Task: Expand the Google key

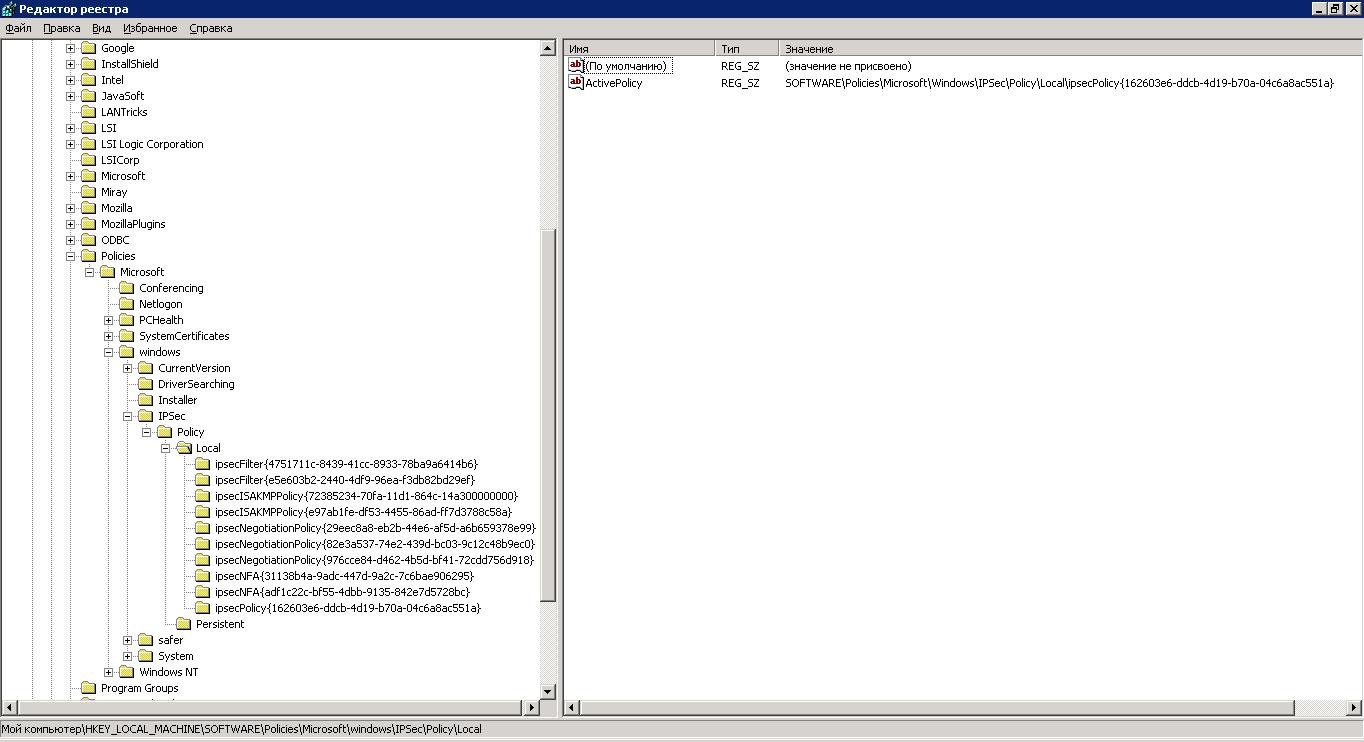Action: click(71, 48)
